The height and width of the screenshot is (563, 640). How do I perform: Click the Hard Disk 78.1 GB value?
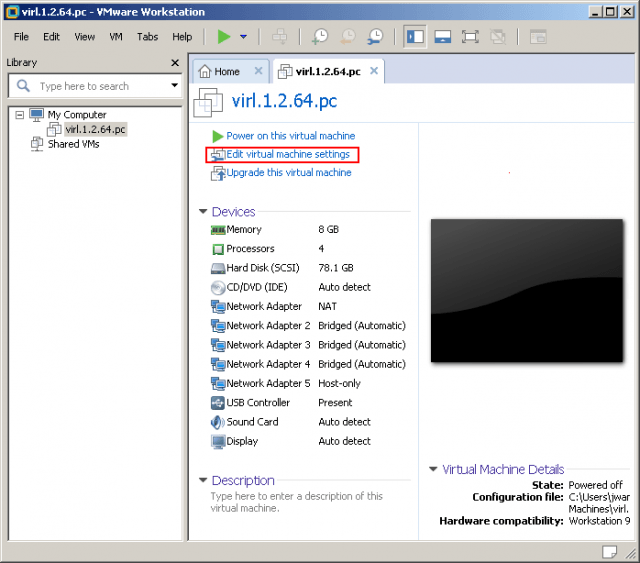coord(336,268)
